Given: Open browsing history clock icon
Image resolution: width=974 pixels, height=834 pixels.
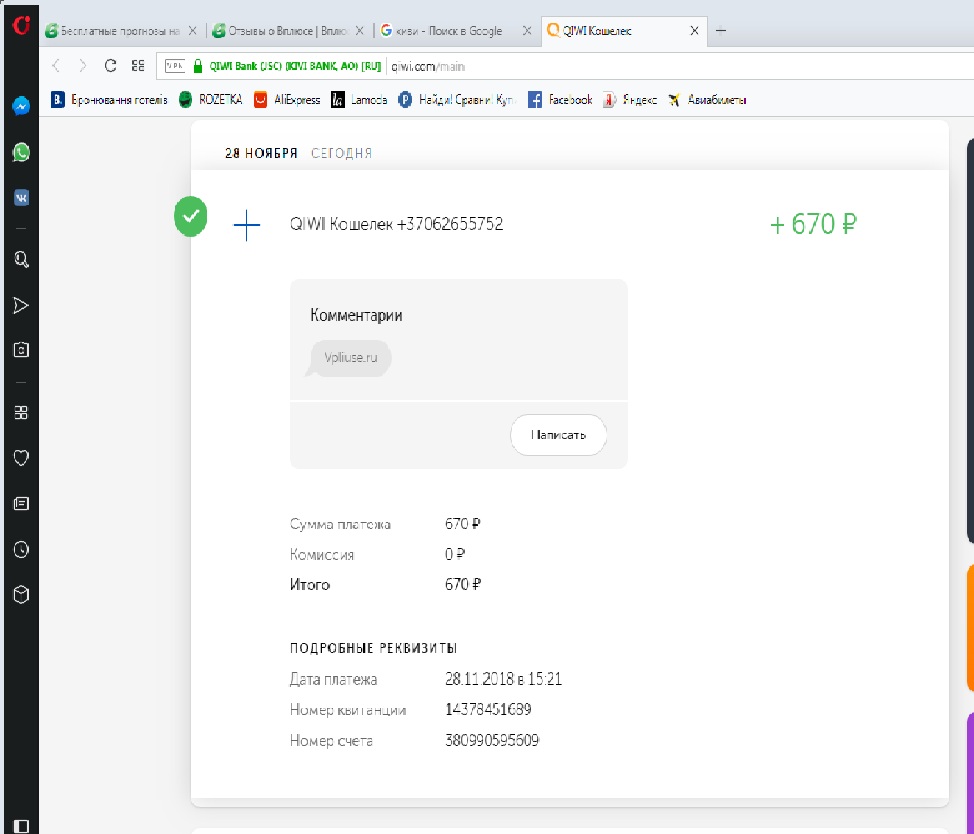Looking at the screenshot, I should 21,550.
